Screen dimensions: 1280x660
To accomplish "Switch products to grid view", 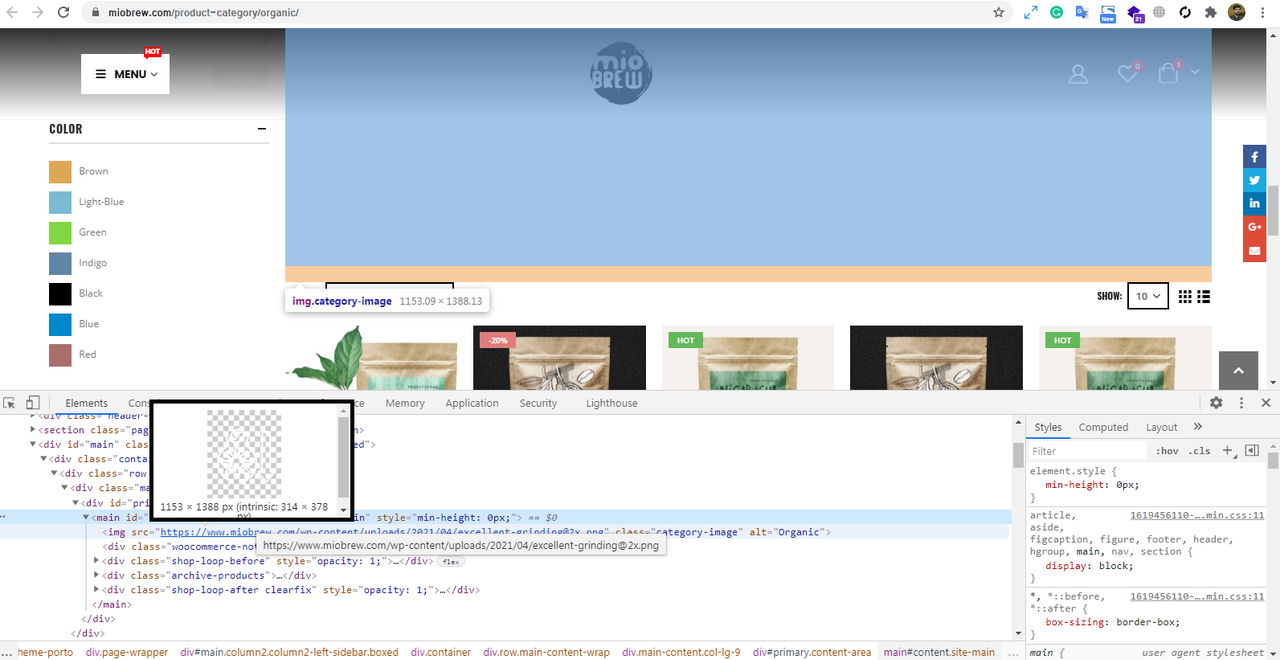I will click(1185, 296).
